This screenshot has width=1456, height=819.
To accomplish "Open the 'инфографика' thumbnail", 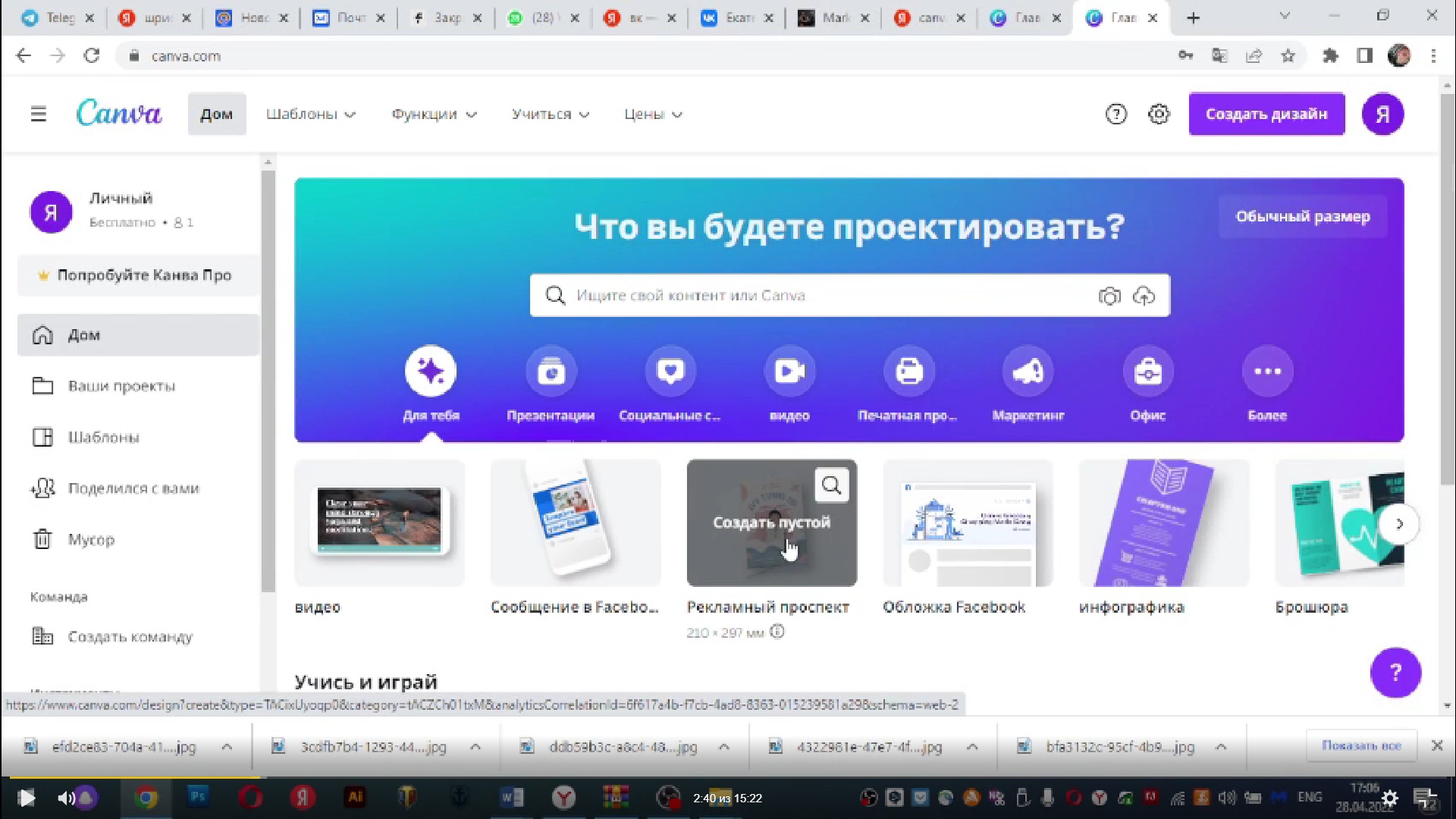I will (1164, 523).
